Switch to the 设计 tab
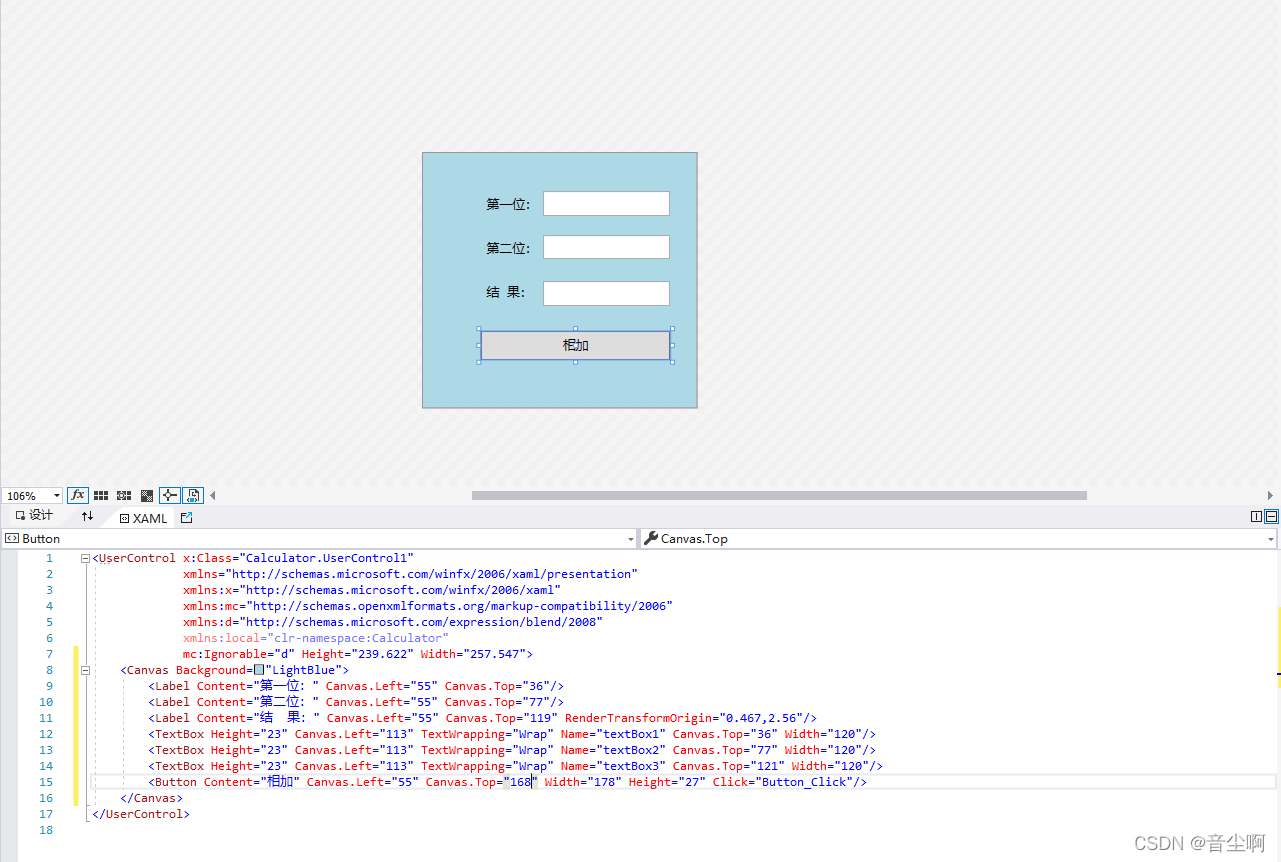 point(34,516)
